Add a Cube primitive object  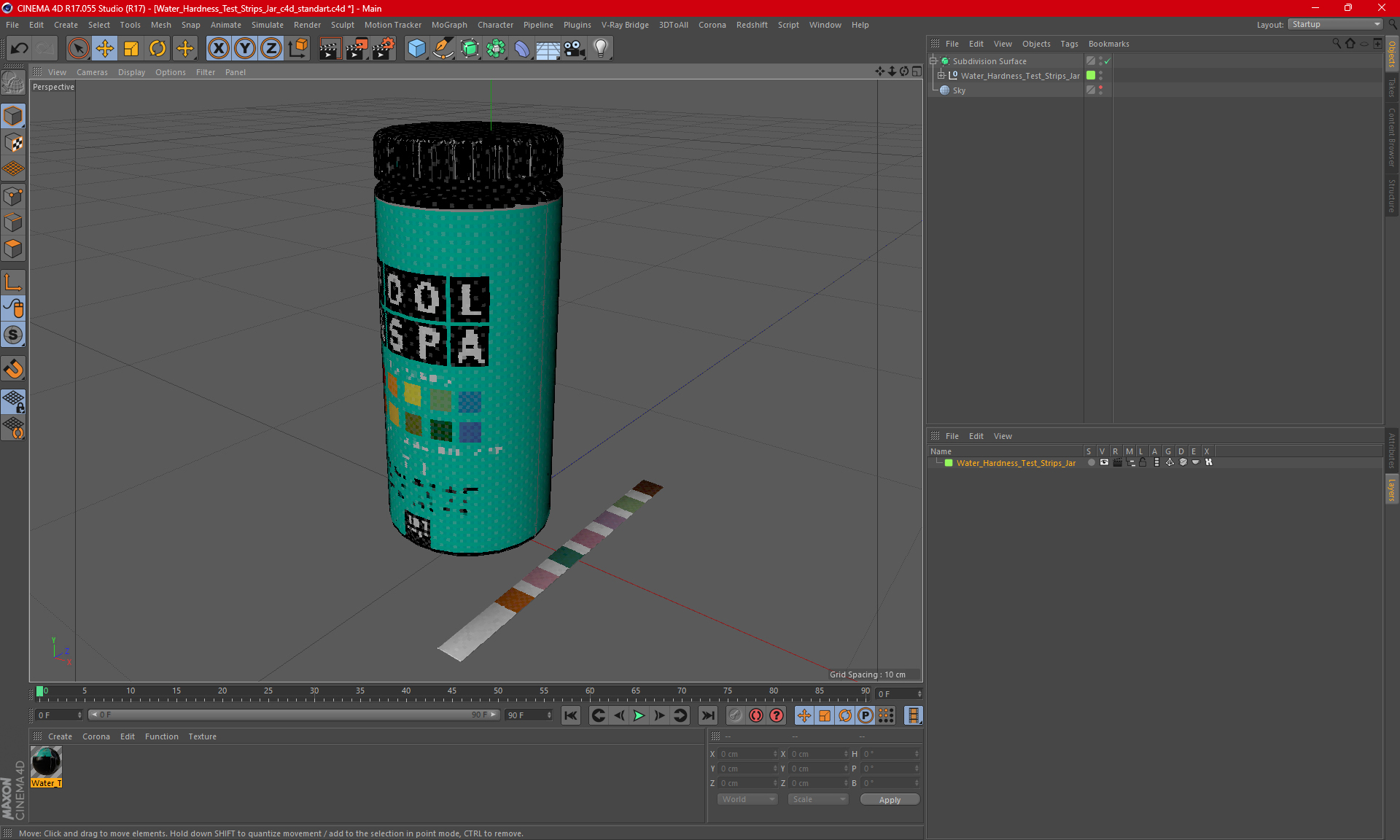416,49
